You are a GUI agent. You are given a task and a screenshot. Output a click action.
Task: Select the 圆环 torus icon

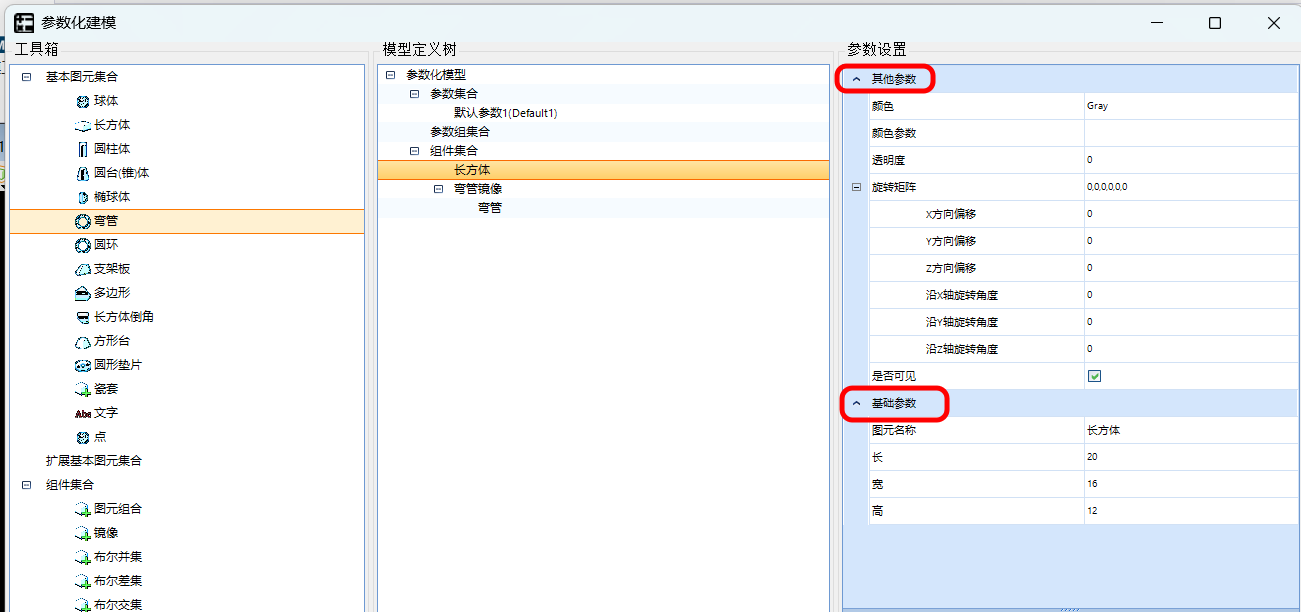(83, 245)
